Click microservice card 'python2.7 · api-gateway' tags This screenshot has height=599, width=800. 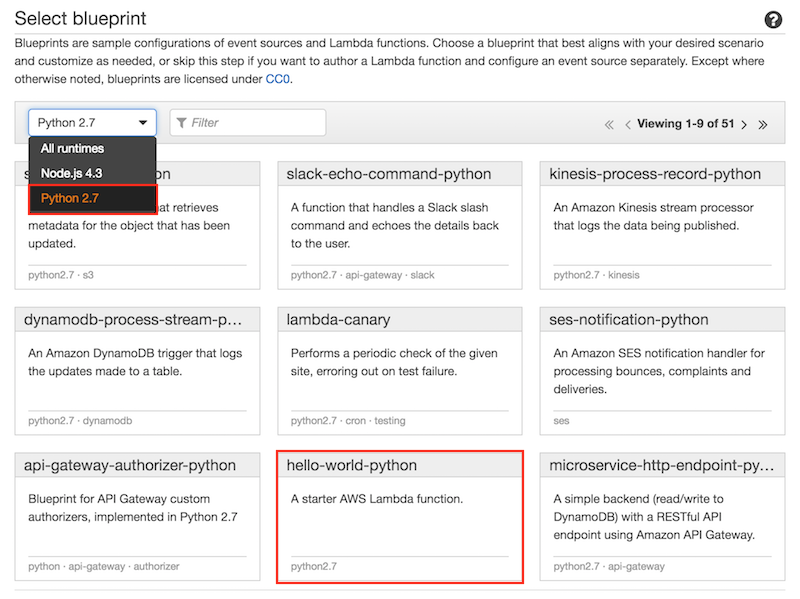pyautogui.click(x=609, y=566)
